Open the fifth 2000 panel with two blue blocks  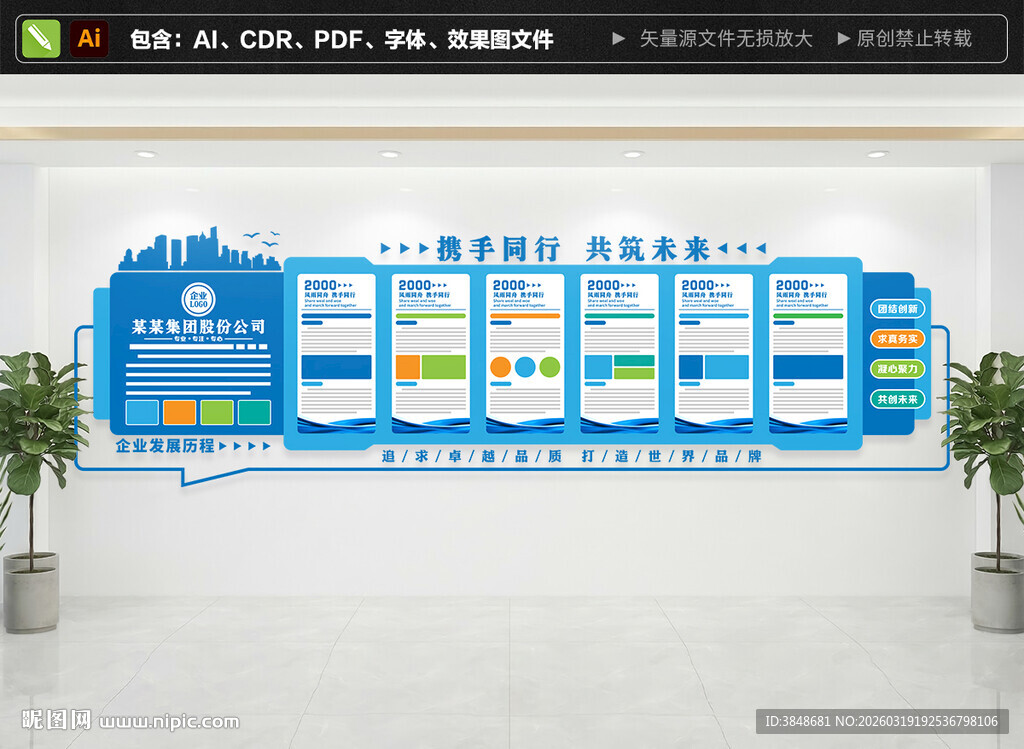pos(714,353)
